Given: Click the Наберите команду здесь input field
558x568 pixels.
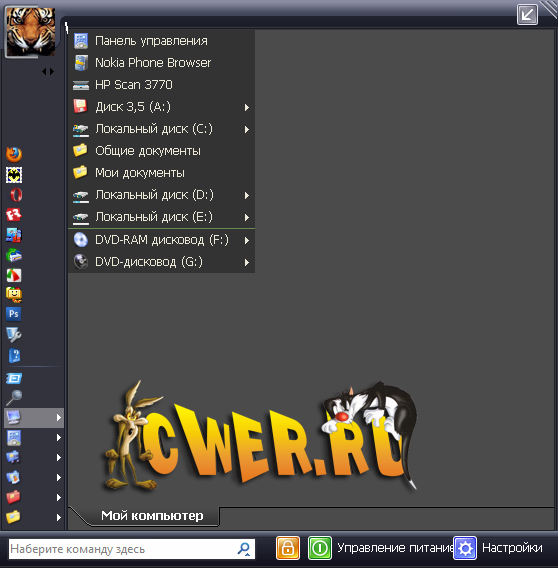Looking at the screenshot, I should (132, 549).
